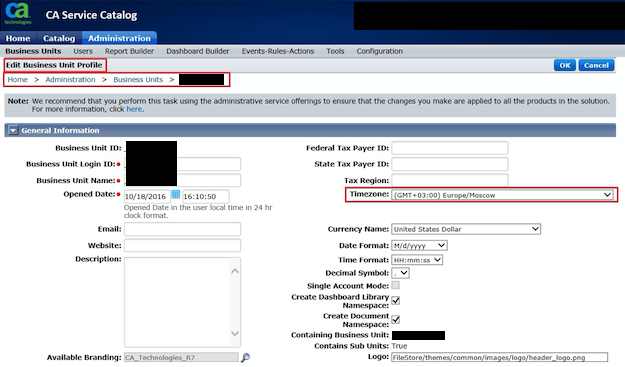Open the Currency Name dropdown

coord(466,229)
